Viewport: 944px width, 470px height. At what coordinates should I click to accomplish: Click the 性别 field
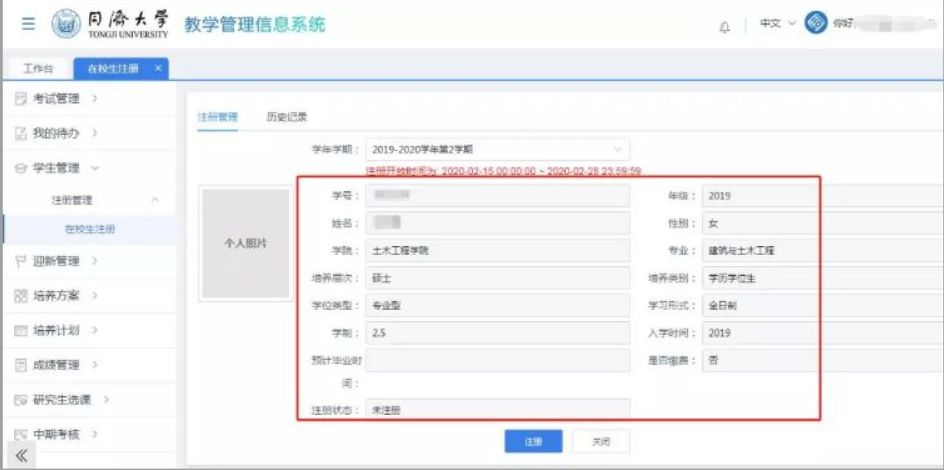tap(822, 223)
